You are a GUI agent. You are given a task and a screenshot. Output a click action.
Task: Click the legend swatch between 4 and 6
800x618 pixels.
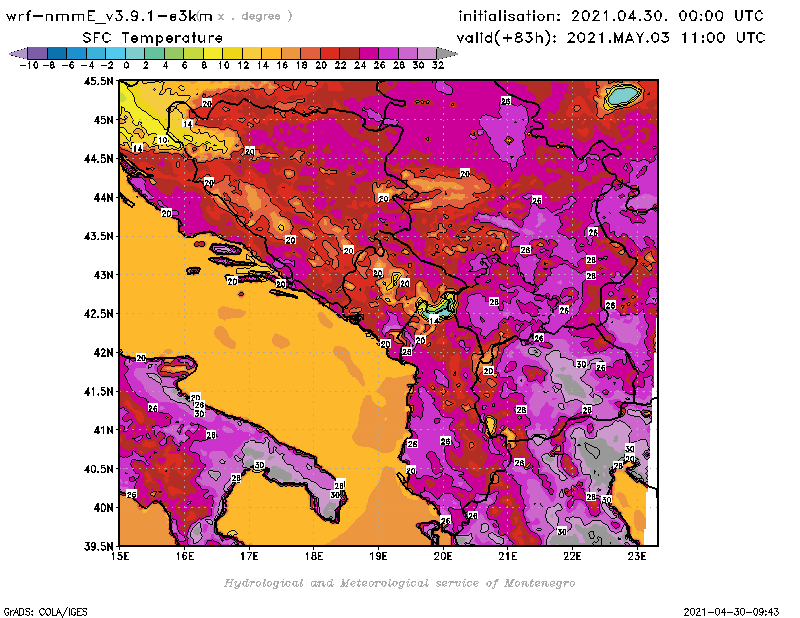[x=173, y=53]
